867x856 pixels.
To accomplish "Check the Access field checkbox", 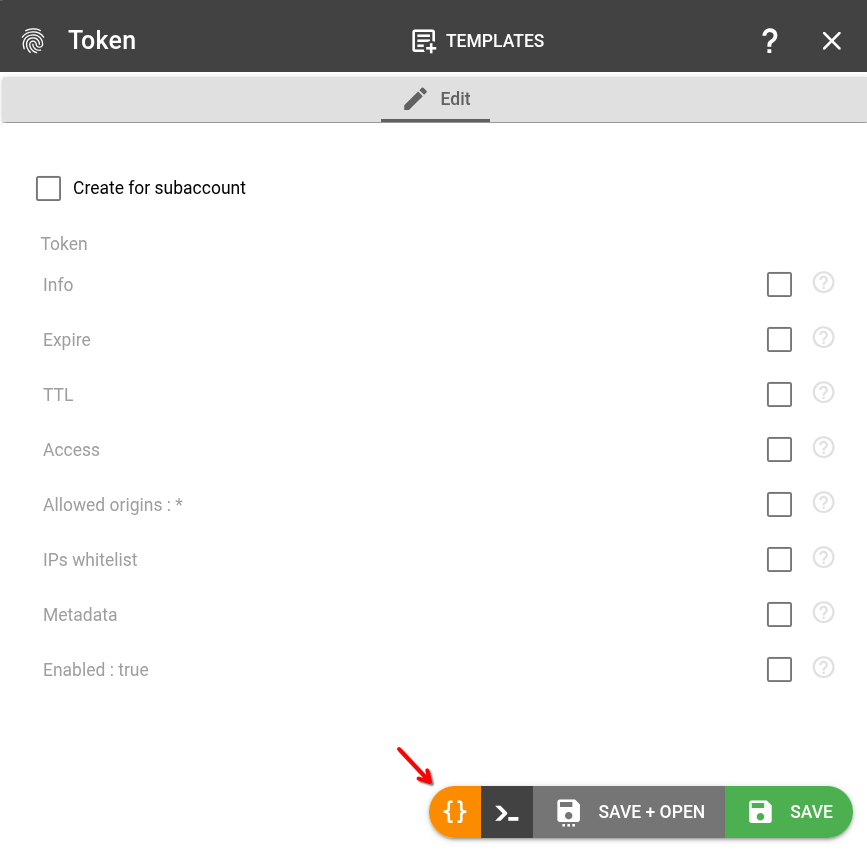I will pos(779,450).
